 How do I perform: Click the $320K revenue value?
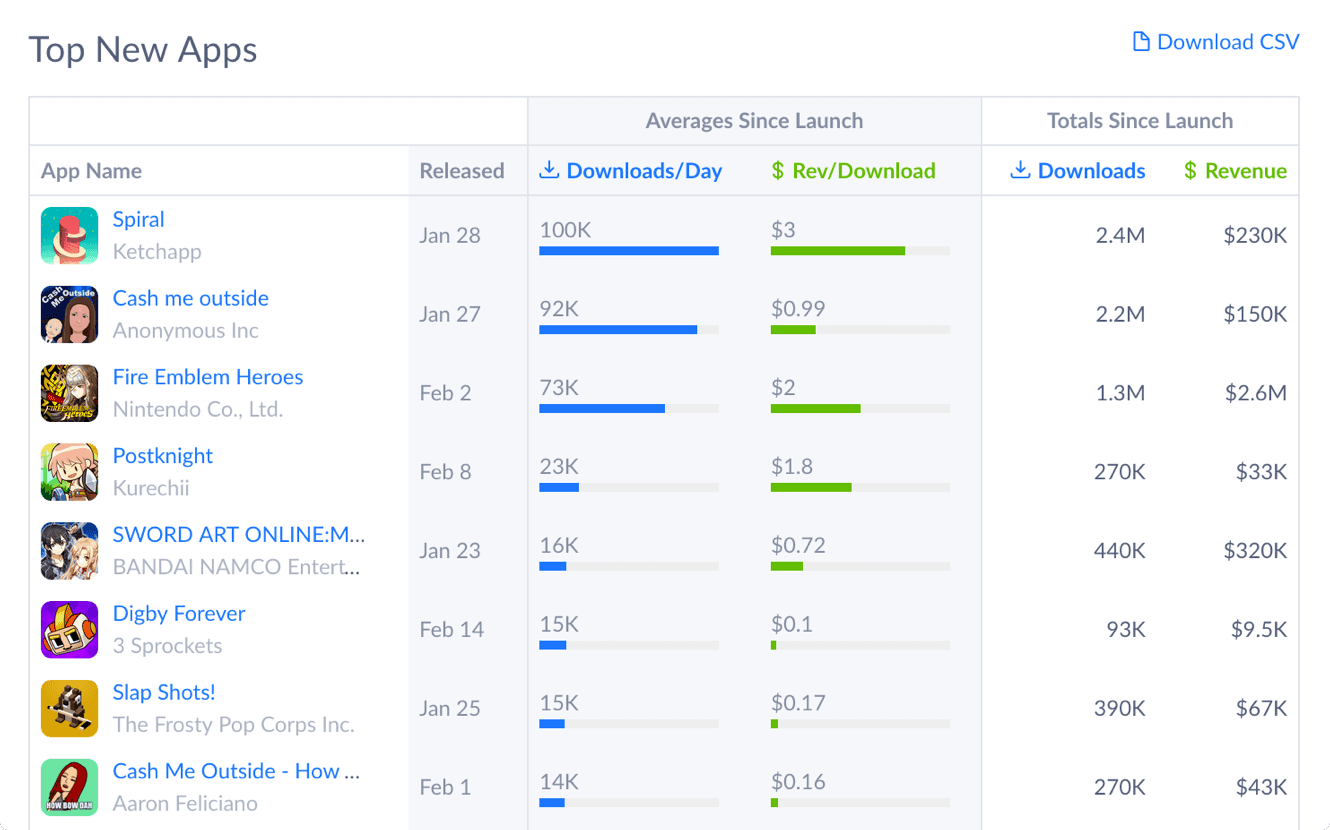pos(1255,551)
